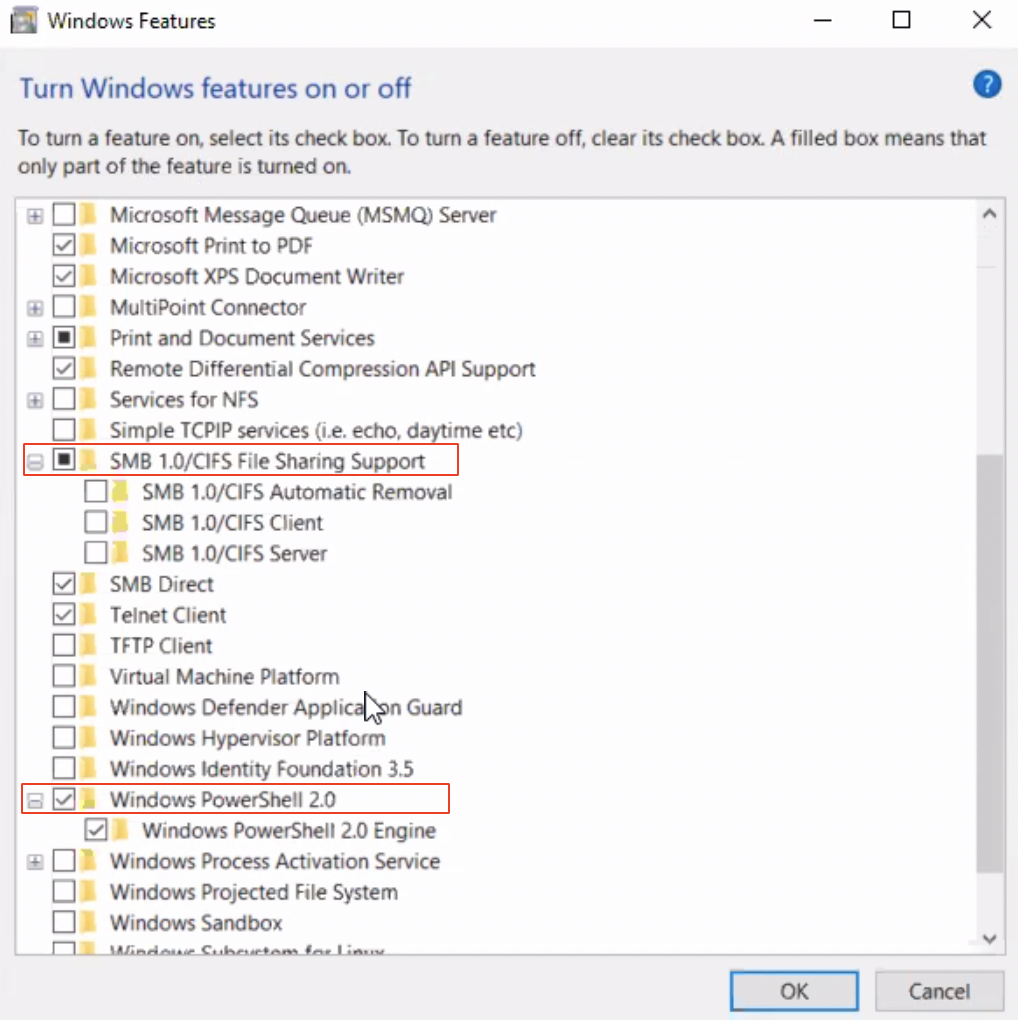Check SMB 1.0/CIFS Automatic Removal checkbox

[x=96, y=491]
